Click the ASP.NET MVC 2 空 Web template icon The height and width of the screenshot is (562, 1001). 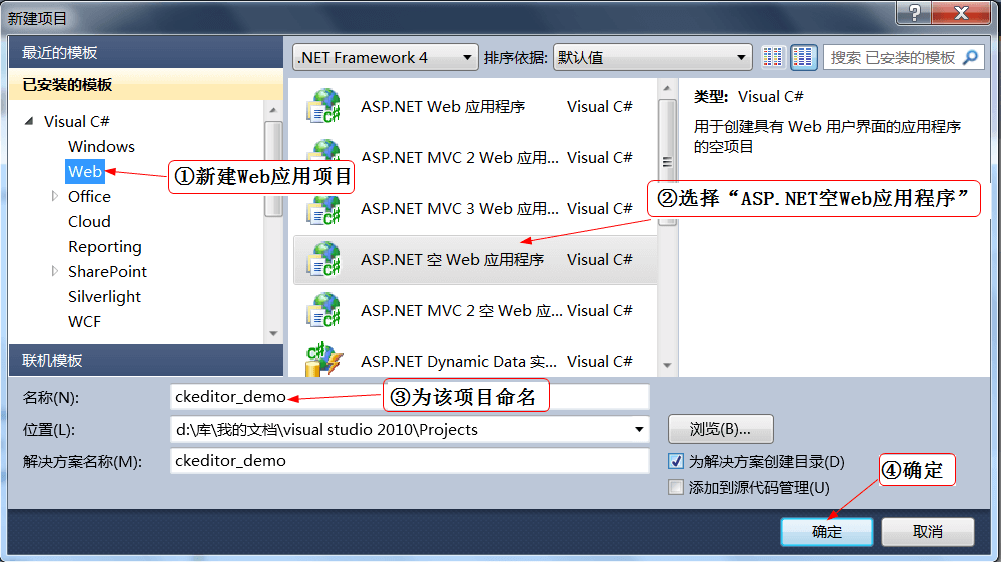click(x=324, y=310)
